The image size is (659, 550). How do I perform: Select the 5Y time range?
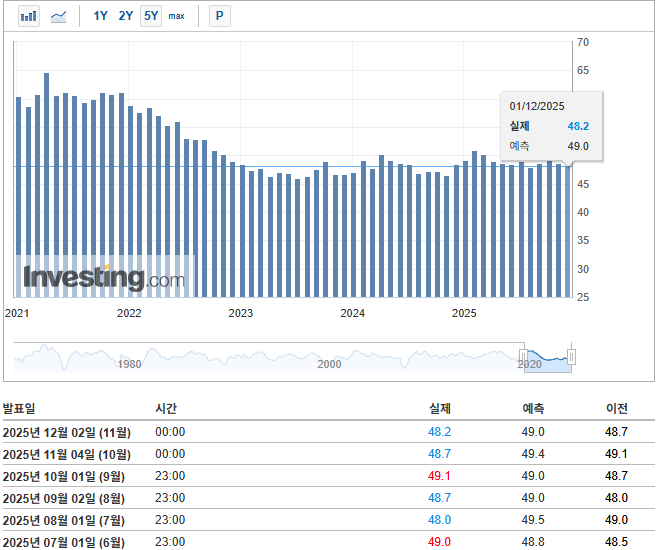pyautogui.click(x=150, y=16)
